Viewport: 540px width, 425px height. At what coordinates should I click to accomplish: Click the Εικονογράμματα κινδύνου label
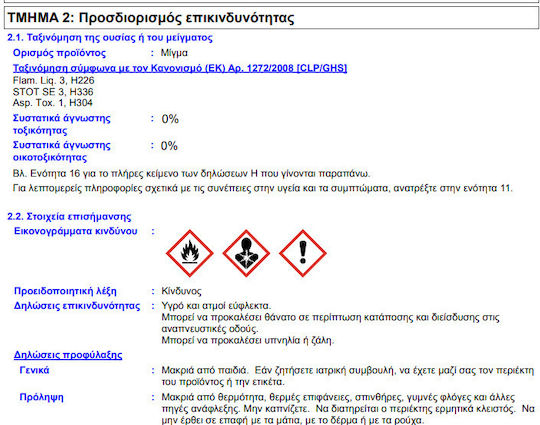[x=76, y=231]
